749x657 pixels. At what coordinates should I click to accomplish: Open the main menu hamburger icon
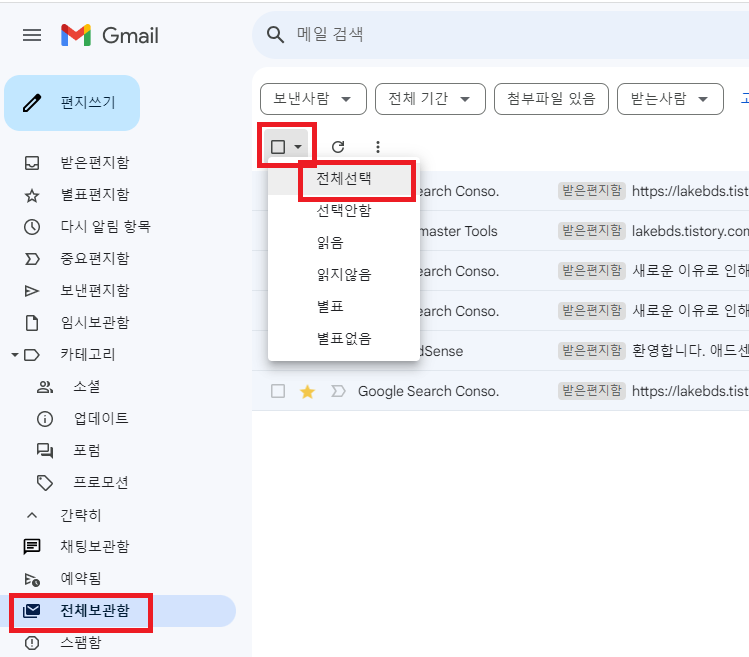pyautogui.click(x=32, y=35)
